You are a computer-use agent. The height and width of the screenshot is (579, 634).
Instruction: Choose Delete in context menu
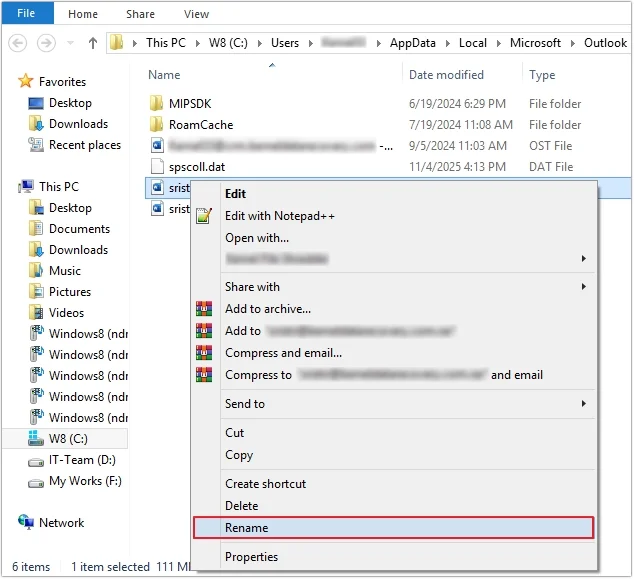[x=241, y=506]
